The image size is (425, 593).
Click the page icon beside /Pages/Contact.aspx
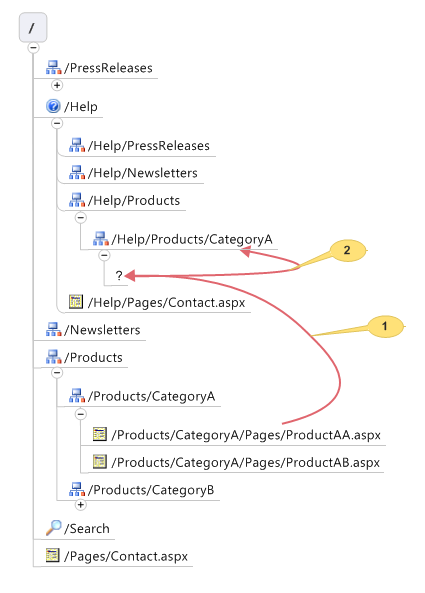pyautogui.click(x=53, y=556)
